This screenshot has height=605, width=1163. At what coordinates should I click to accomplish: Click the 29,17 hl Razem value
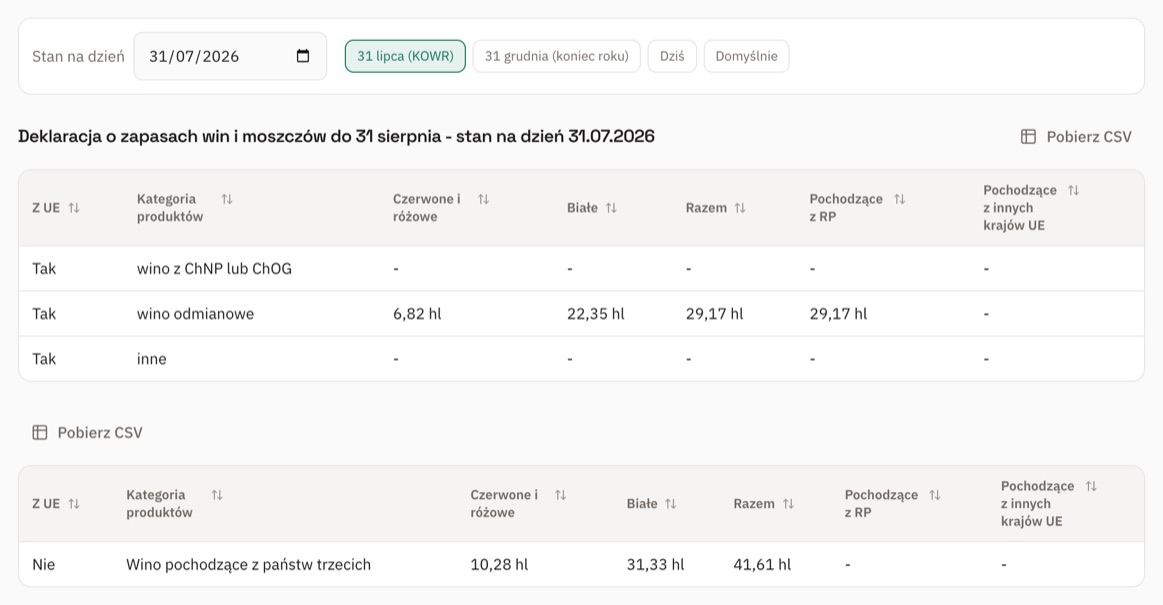coord(714,314)
